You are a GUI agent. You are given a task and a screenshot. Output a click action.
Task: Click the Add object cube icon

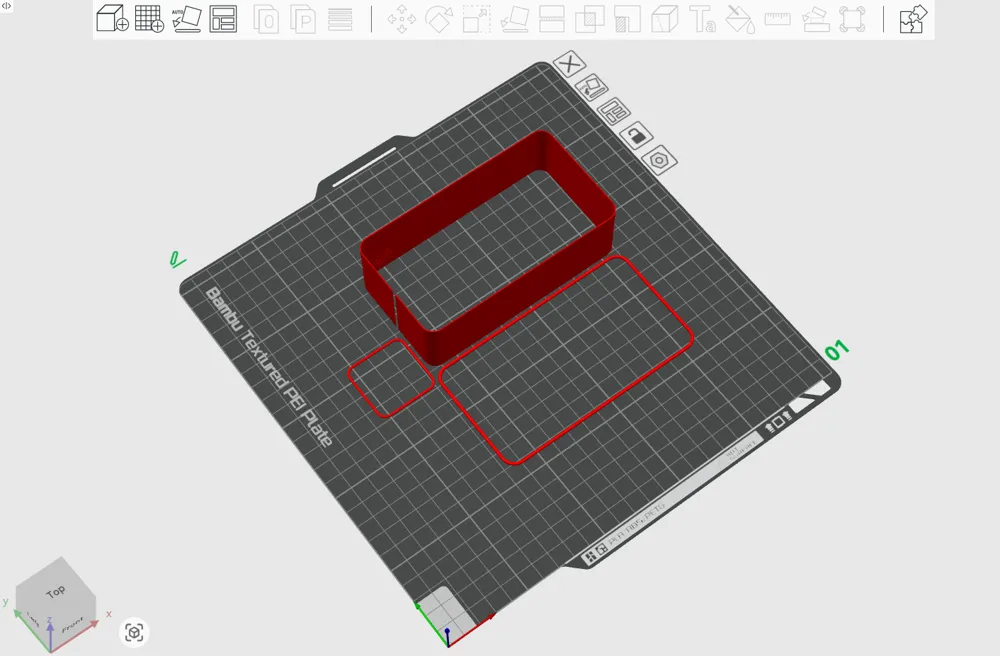112,18
